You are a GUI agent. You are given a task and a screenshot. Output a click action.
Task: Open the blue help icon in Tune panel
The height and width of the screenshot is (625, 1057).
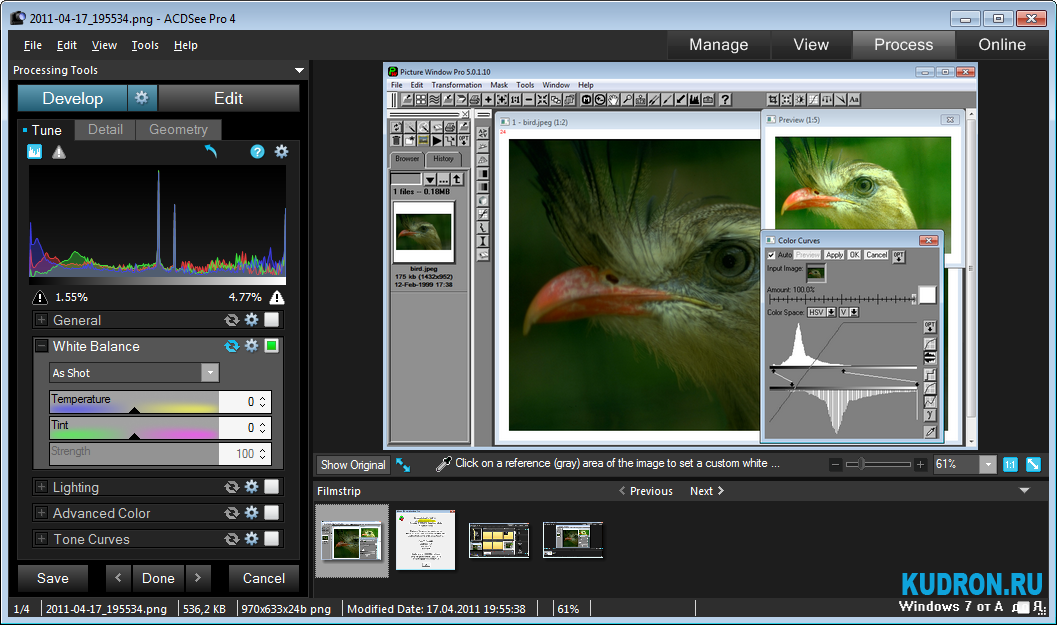coord(257,152)
